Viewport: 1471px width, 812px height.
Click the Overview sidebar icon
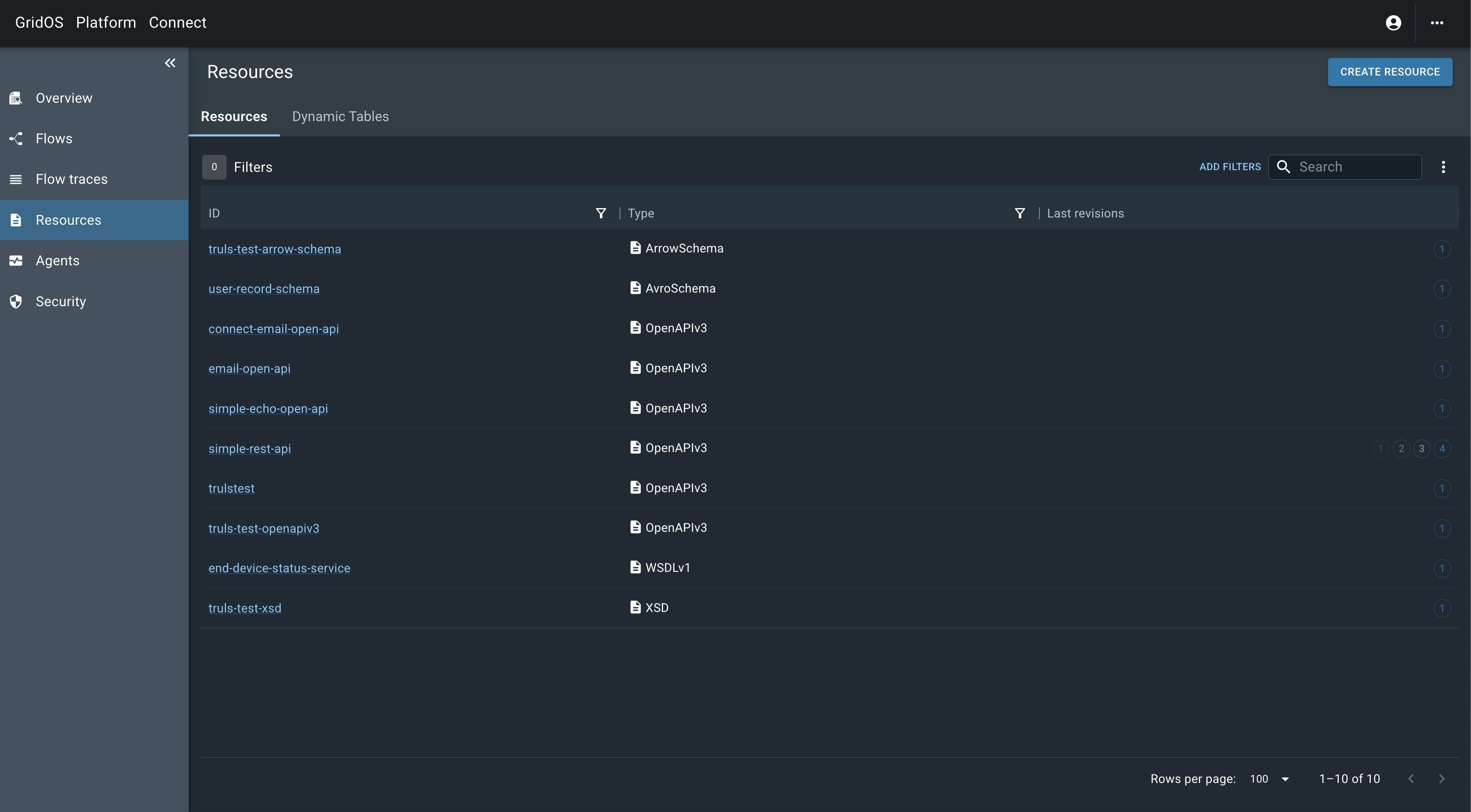click(16, 98)
